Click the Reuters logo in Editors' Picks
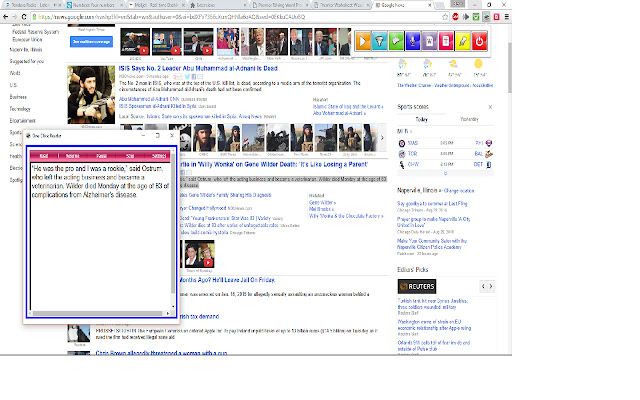The width and height of the screenshot is (640, 400). click(417, 287)
